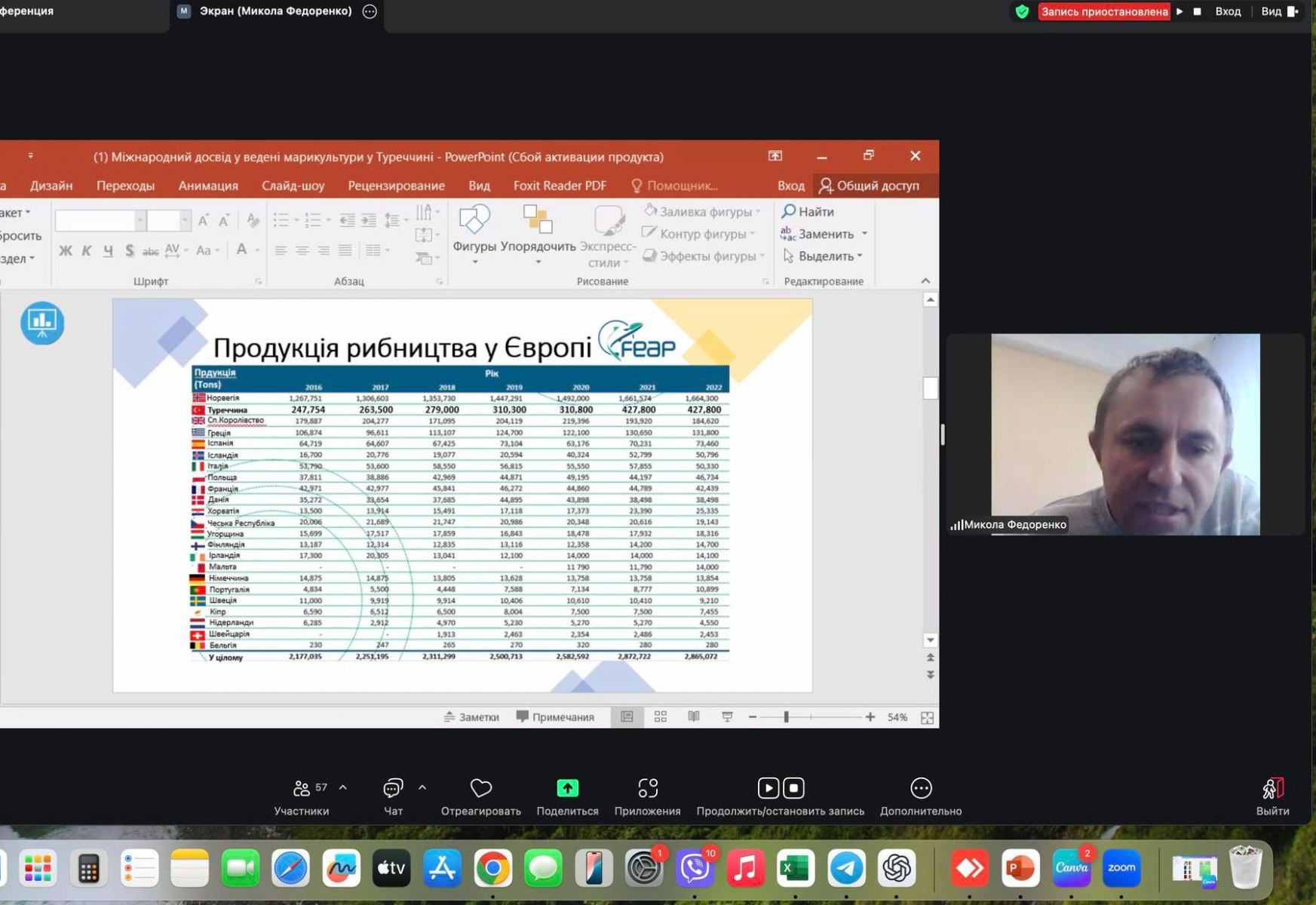Click the React heart icon
The image size is (1316, 905).
(480, 789)
